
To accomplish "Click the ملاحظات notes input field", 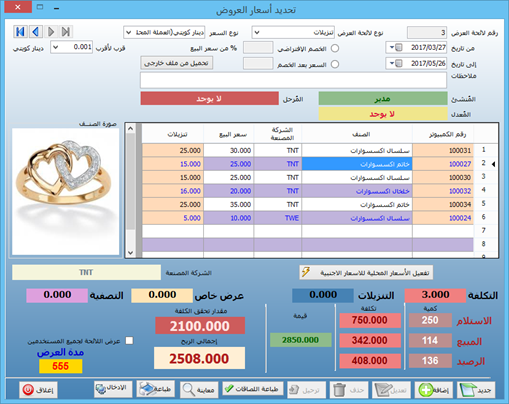I will pyautogui.click(x=293, y=80).
